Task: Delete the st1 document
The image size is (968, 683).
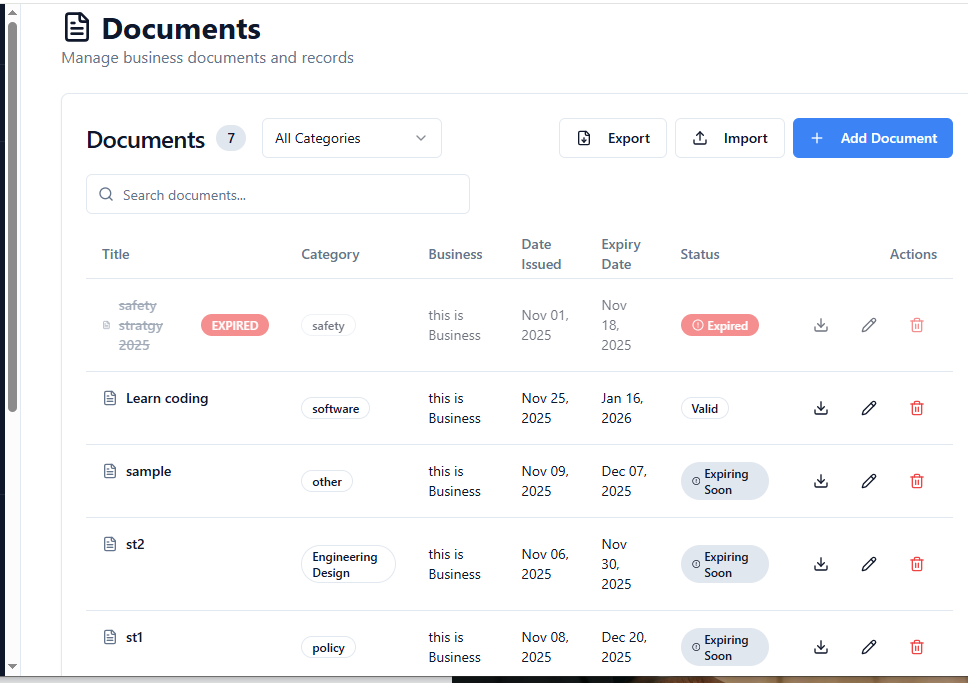Action: point(917,647)
